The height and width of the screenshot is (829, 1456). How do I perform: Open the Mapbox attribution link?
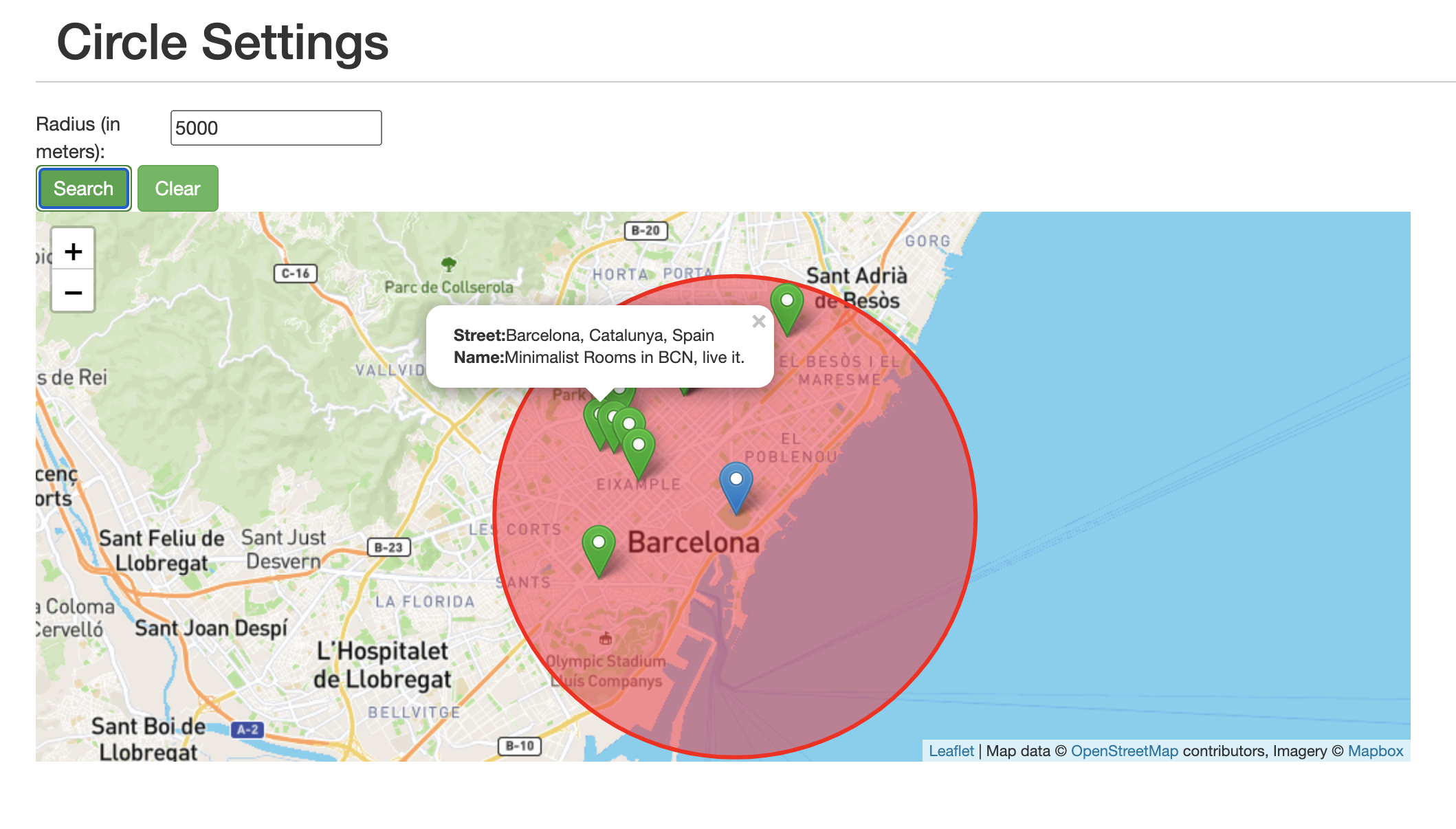tap(1375, 751)
